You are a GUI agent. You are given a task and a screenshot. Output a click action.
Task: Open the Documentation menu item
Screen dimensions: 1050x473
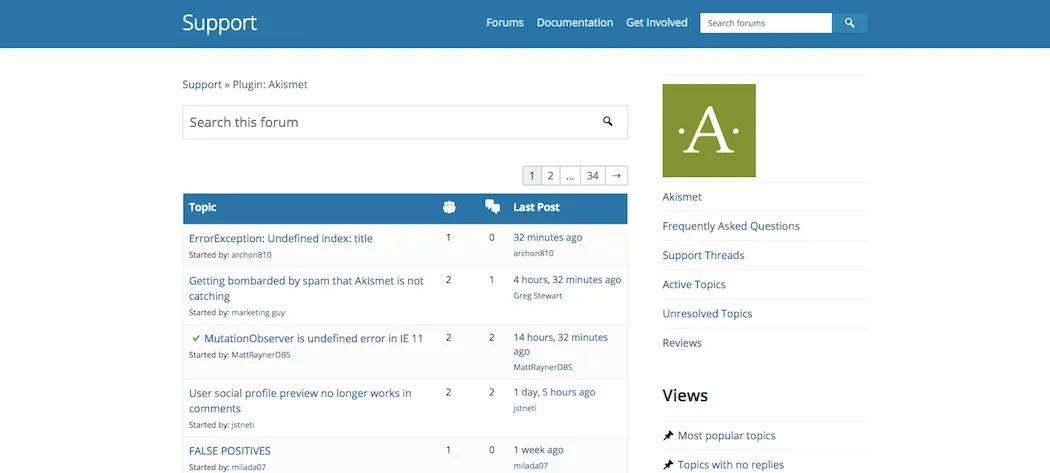575,23
